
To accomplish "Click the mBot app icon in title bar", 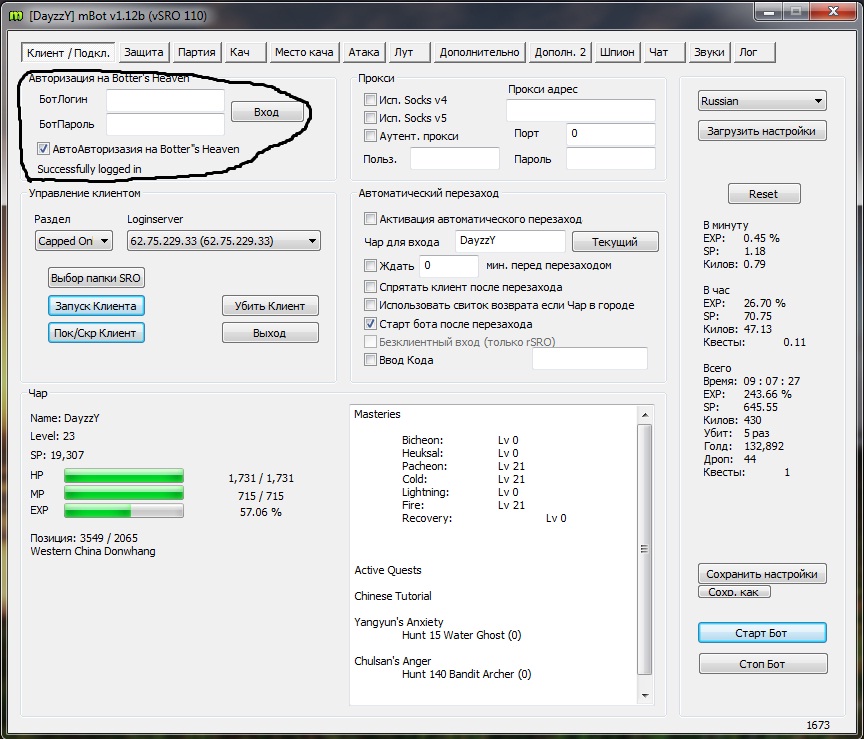I will 15,13.
